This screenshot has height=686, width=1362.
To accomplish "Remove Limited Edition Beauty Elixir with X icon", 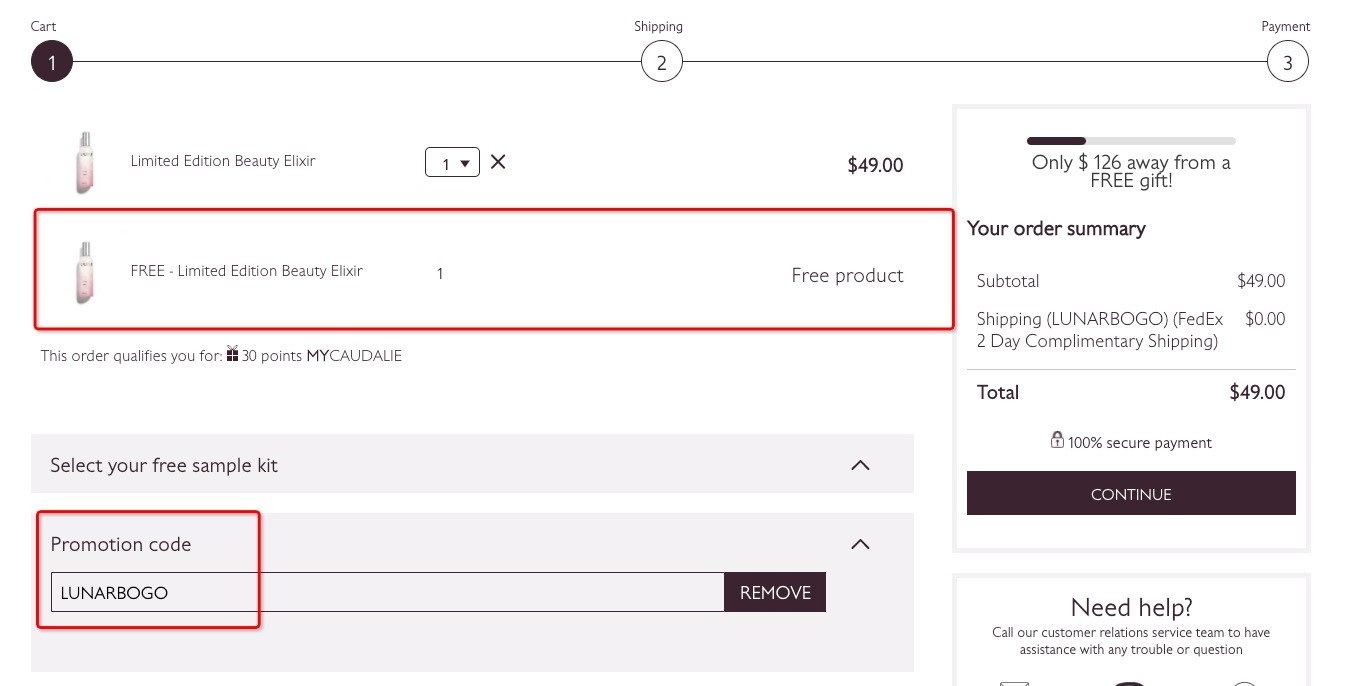I will coord(498,161).
